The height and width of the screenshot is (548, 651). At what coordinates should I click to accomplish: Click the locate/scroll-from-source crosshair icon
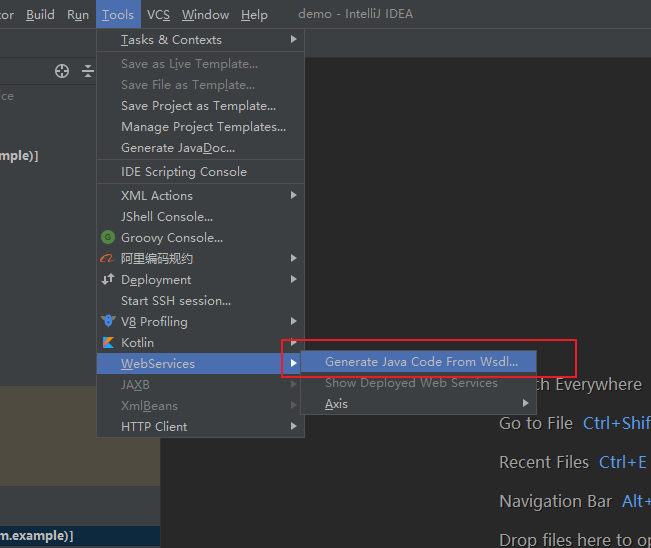[62, 71]
